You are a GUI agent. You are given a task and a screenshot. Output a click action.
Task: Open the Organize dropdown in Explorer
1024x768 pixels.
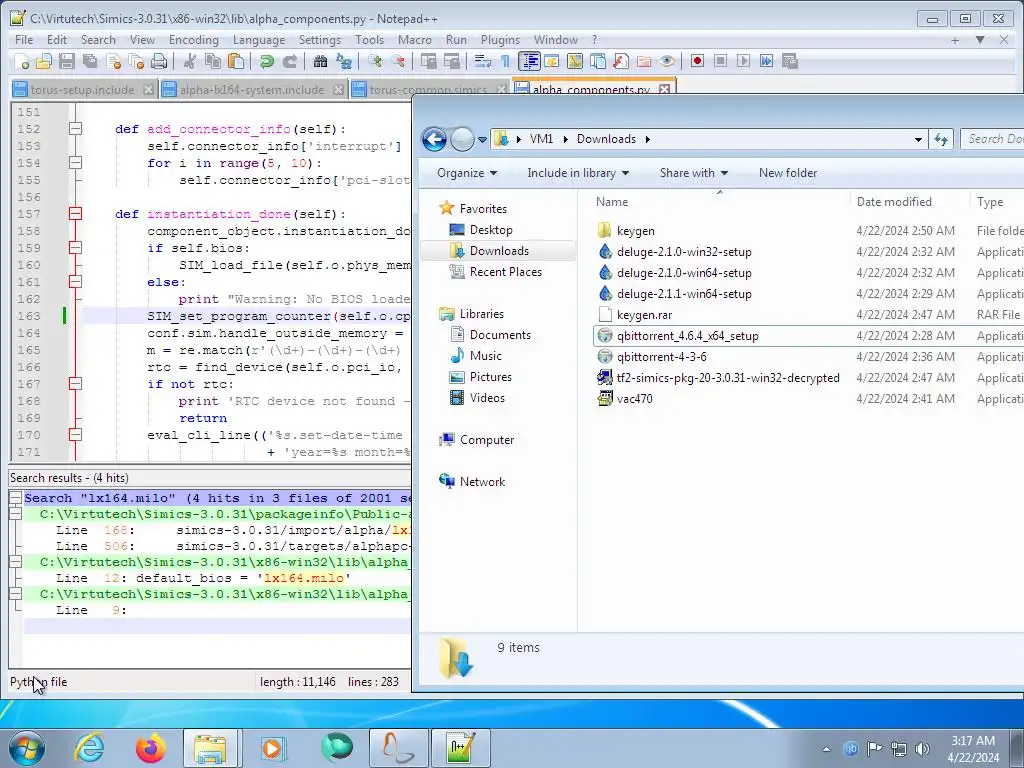coord(467,173)
